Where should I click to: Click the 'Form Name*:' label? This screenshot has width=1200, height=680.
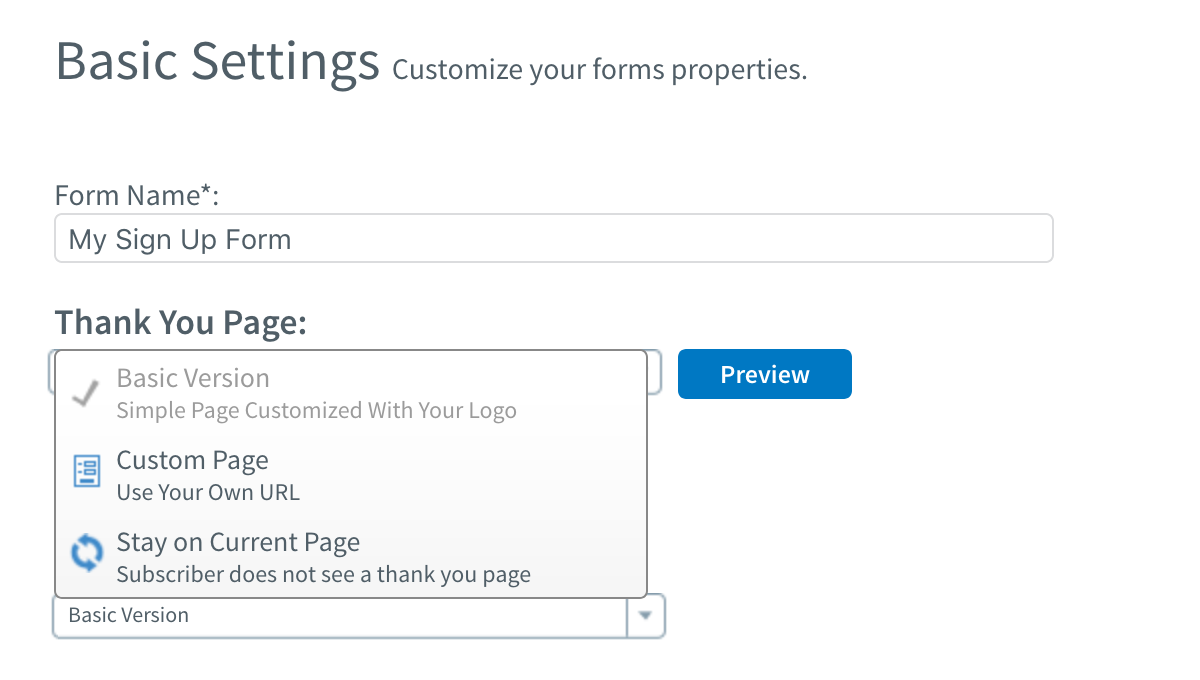coord(136,195)
